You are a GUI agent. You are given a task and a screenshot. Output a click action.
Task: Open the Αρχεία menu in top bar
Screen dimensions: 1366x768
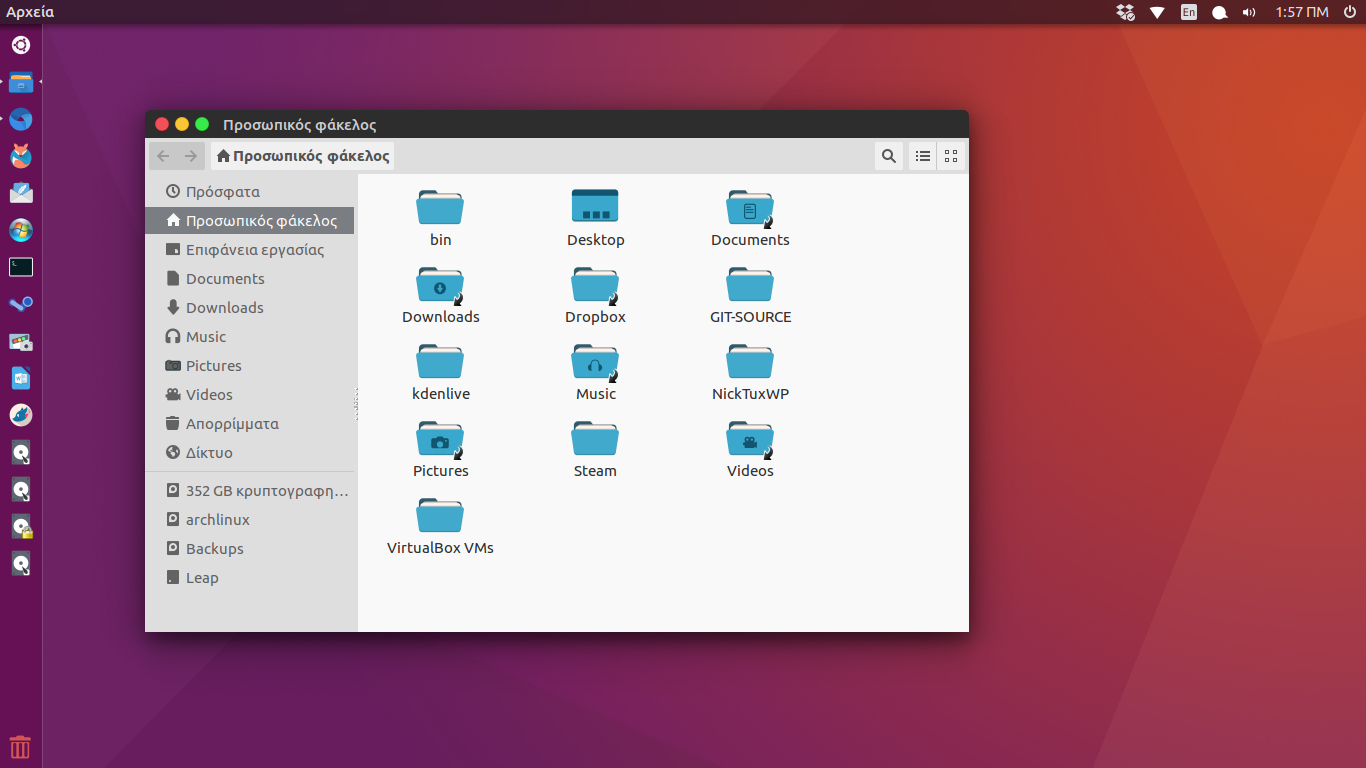(x=30, y=12)
